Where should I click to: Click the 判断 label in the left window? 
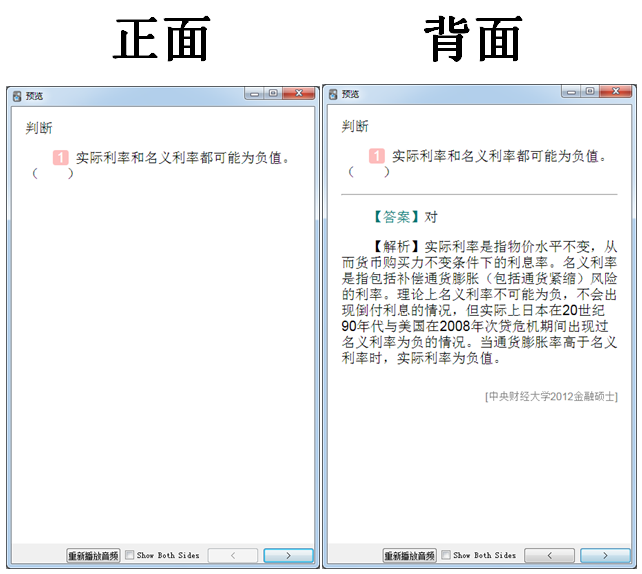pos(39,128)
